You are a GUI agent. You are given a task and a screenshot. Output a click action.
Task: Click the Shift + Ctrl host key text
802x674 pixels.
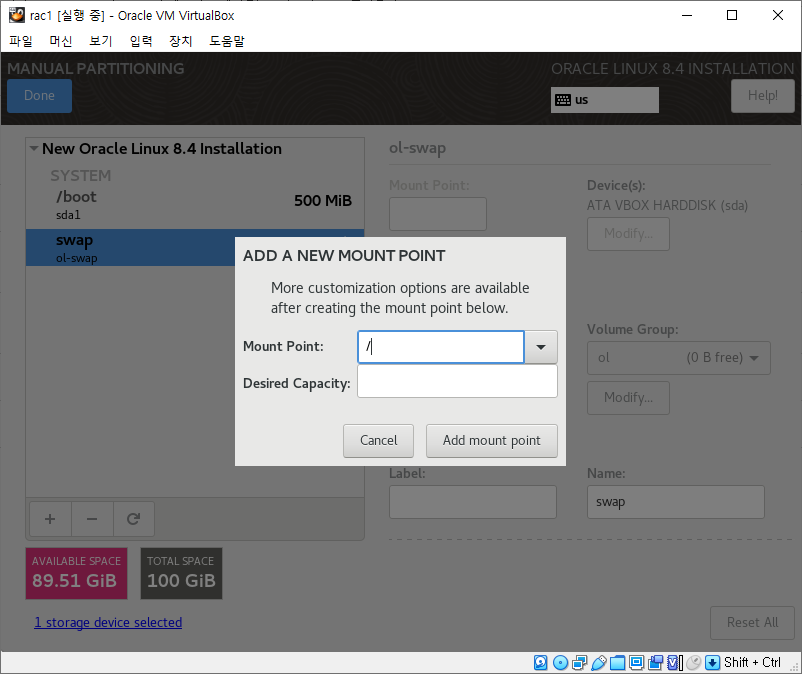pos(752,662)
